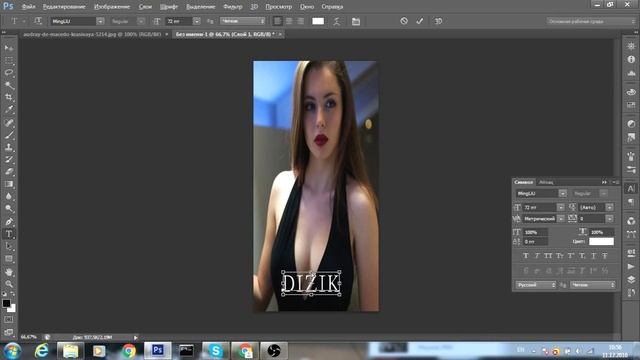The width and height of the screenshot is (640, 360).
Task: Select the Healing Brush tool
Action: (9, 122)
